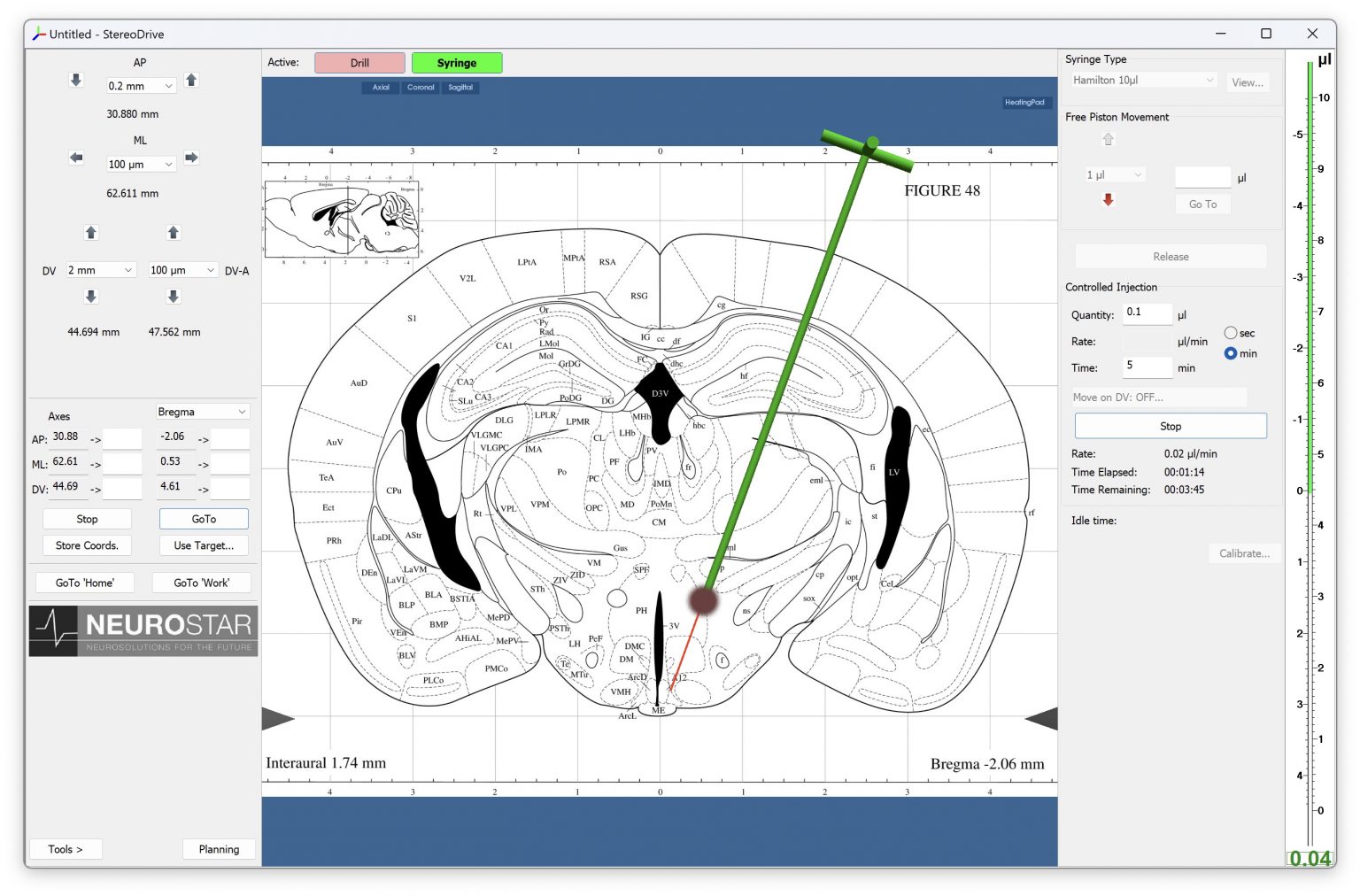Viewport: 1360px width, 896px height.
Task: Click Store Coords. to save position
Action: coord(87,545)
